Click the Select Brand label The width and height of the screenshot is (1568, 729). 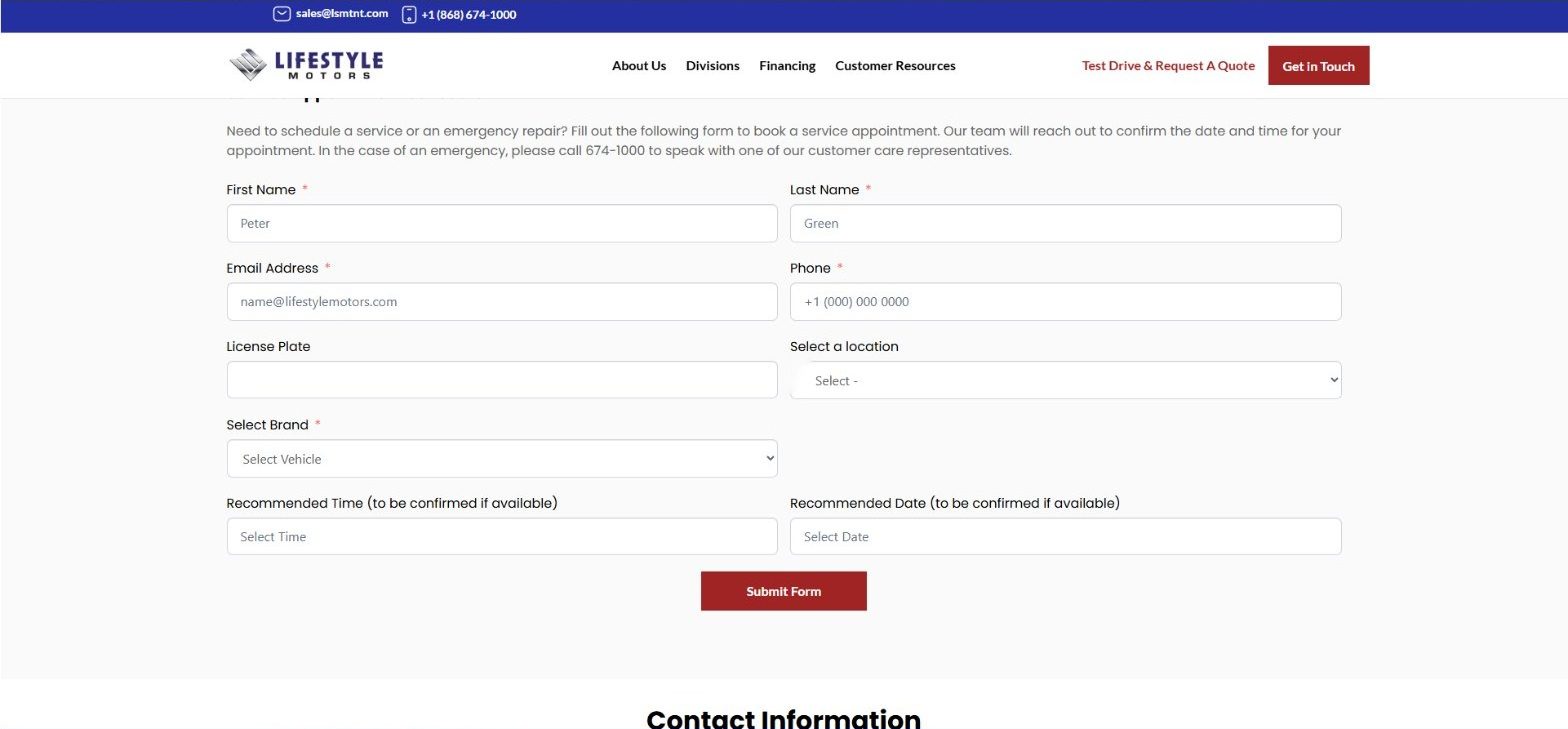click(267, 425)
